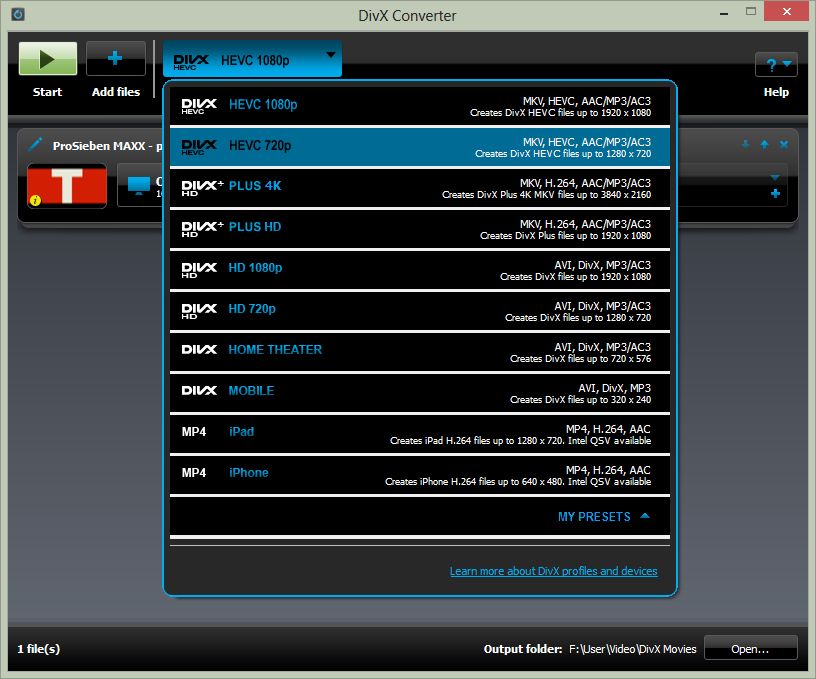The height and width of the screenshot is (679, 816).
Task: Choose the PLUS 4K profile
Action: [x=419, y=188]
